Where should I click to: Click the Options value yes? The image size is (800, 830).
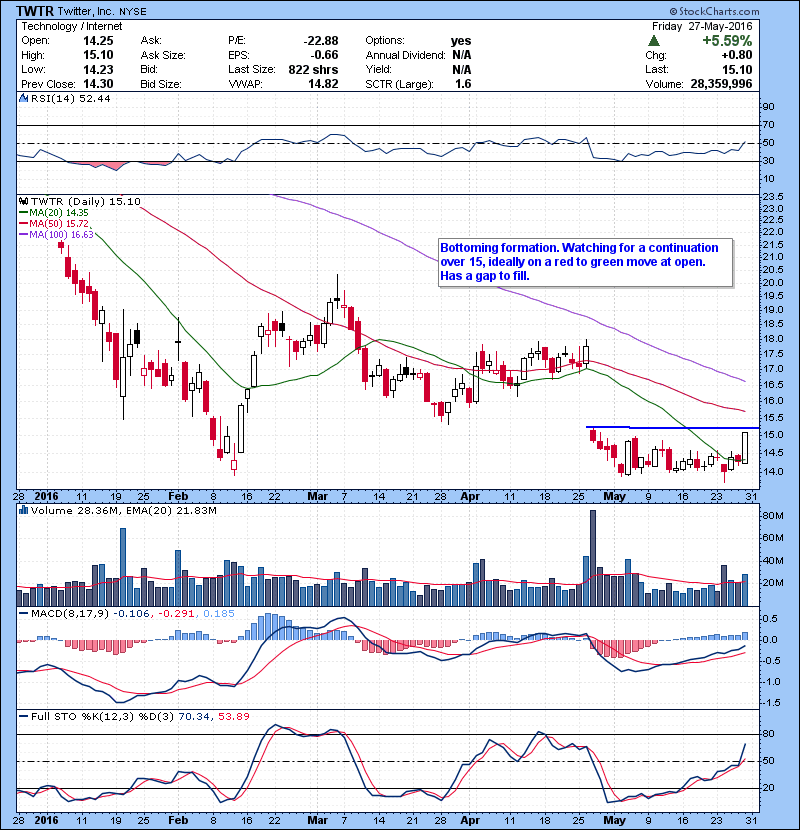(461, 41)
